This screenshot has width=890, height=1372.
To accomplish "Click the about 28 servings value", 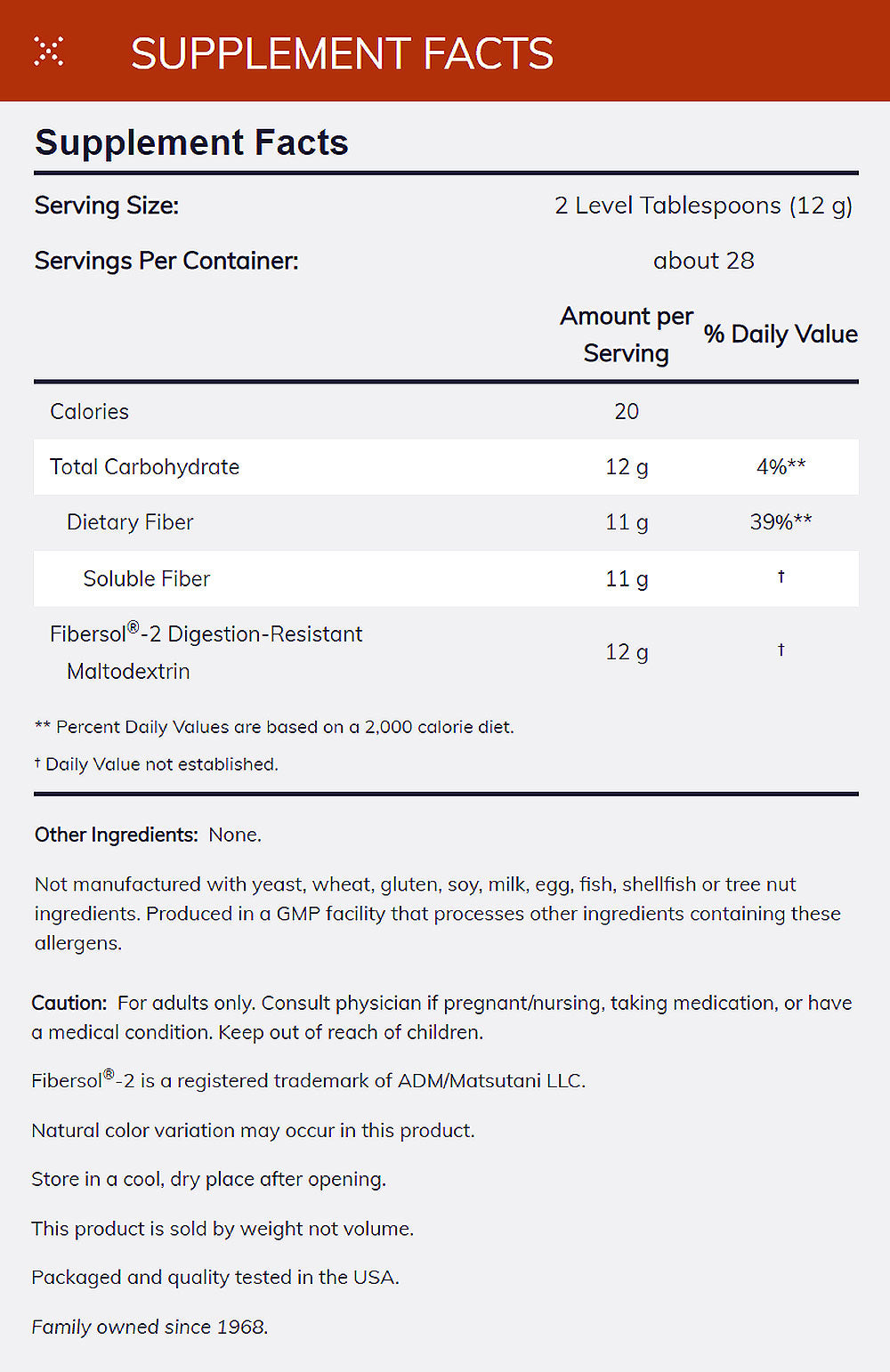I will (703, 261).
